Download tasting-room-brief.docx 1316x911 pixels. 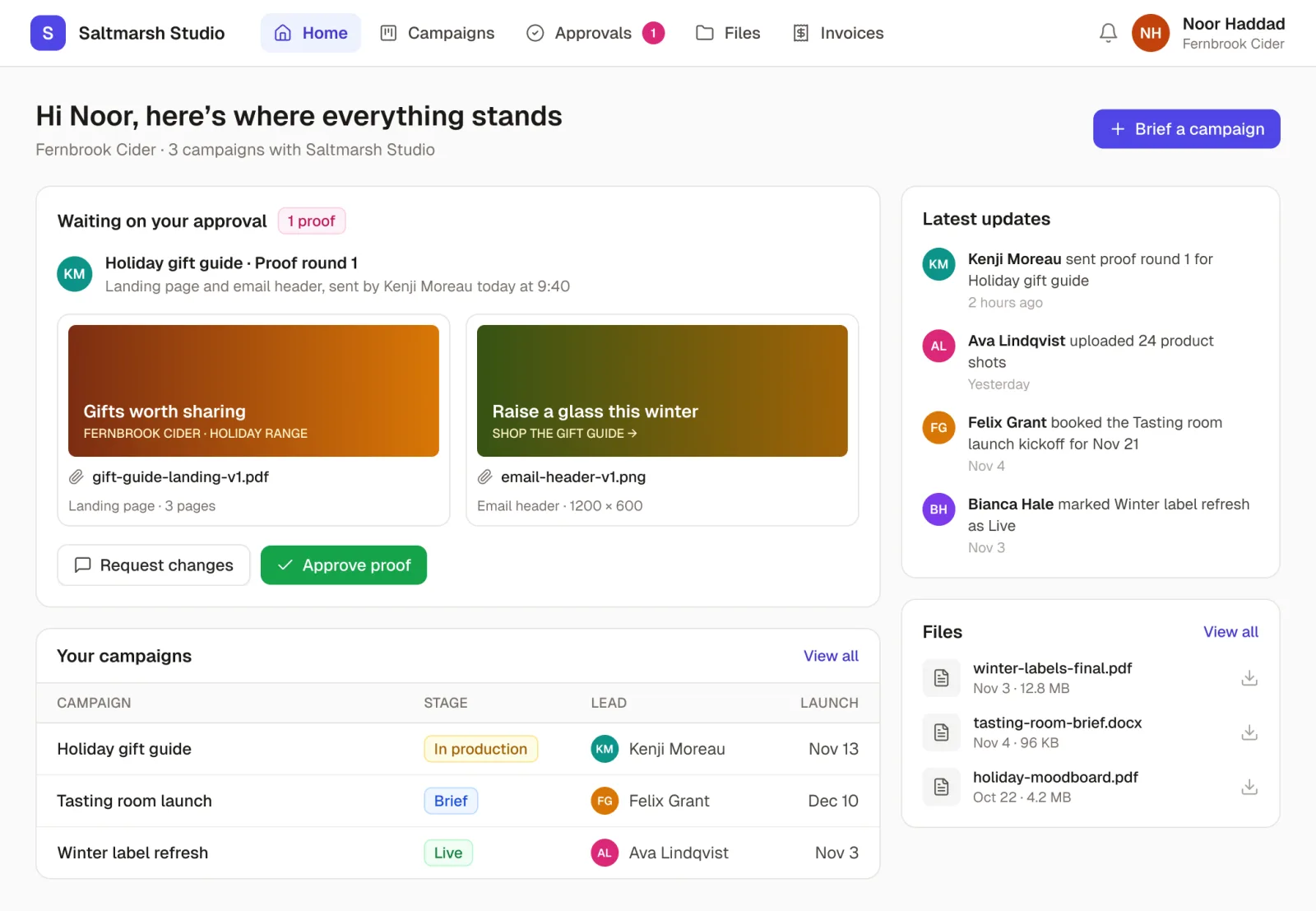1249,732
